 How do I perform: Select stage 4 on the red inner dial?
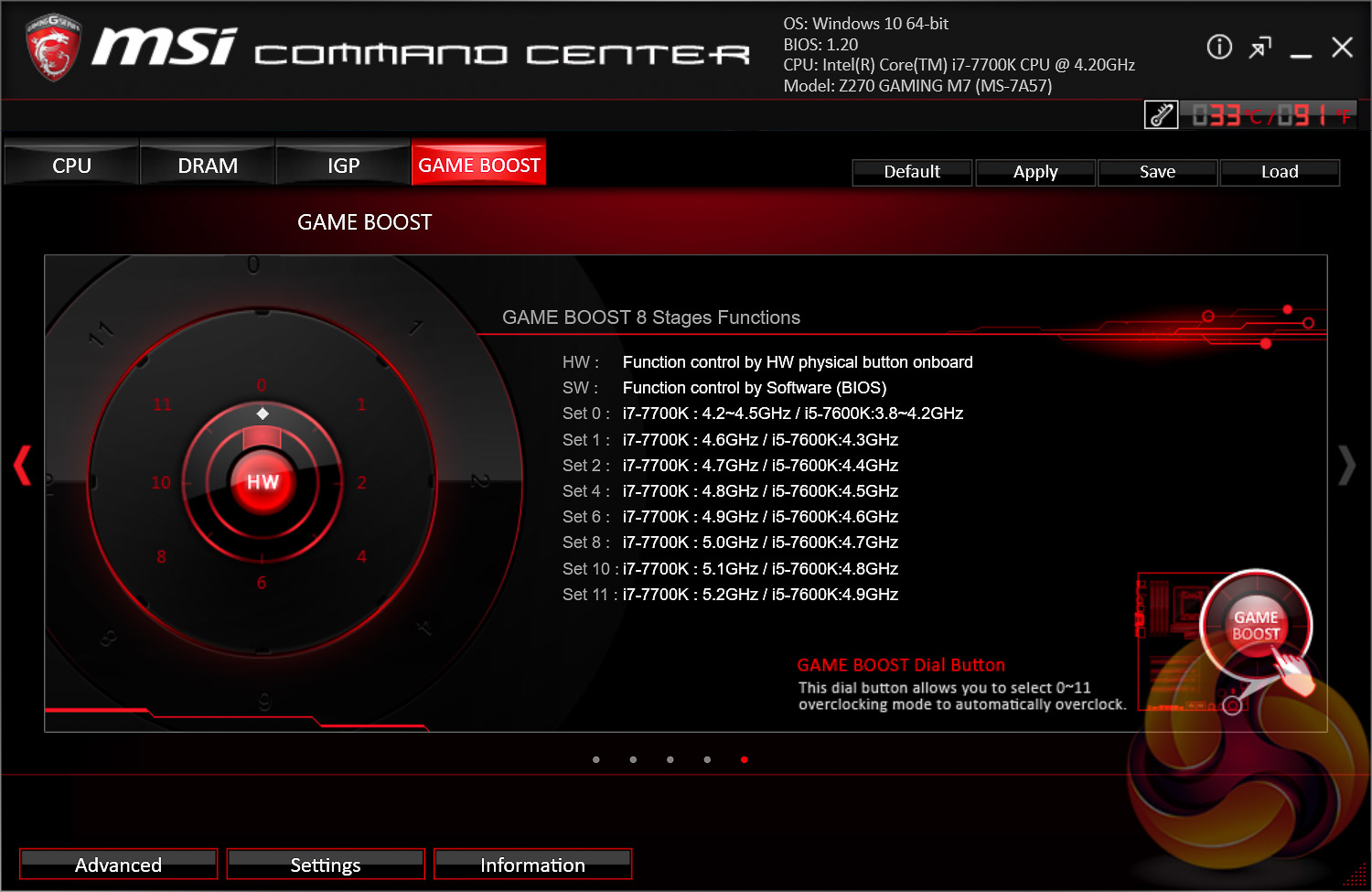(361, 556)
